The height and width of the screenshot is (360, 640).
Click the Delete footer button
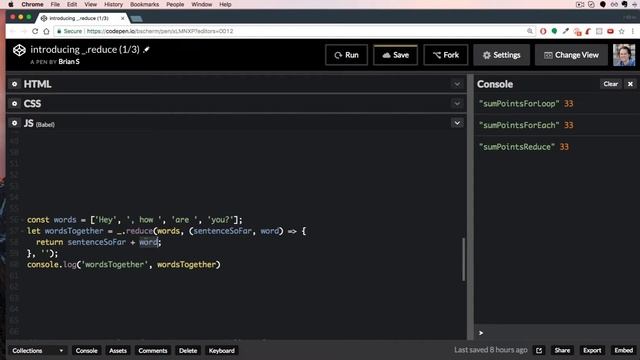[188, 350]
